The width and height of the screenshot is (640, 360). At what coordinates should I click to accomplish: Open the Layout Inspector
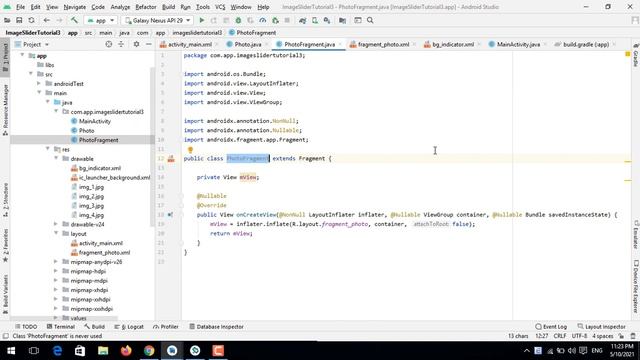601,327
